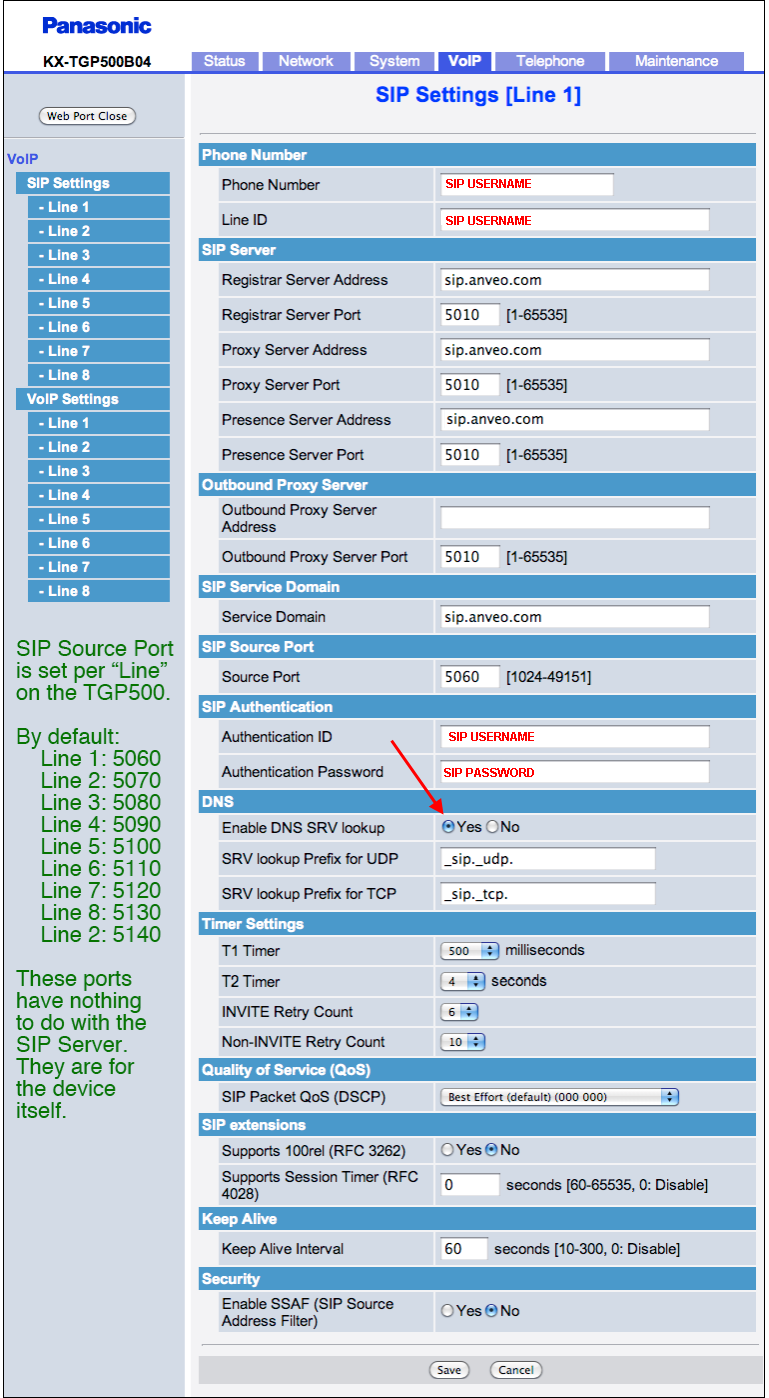Image resolution: width=769 pixels, height=1398 pixels.
Task: Open VoIP Settings Line 1 in sidebar
Action: click(99, 423)
